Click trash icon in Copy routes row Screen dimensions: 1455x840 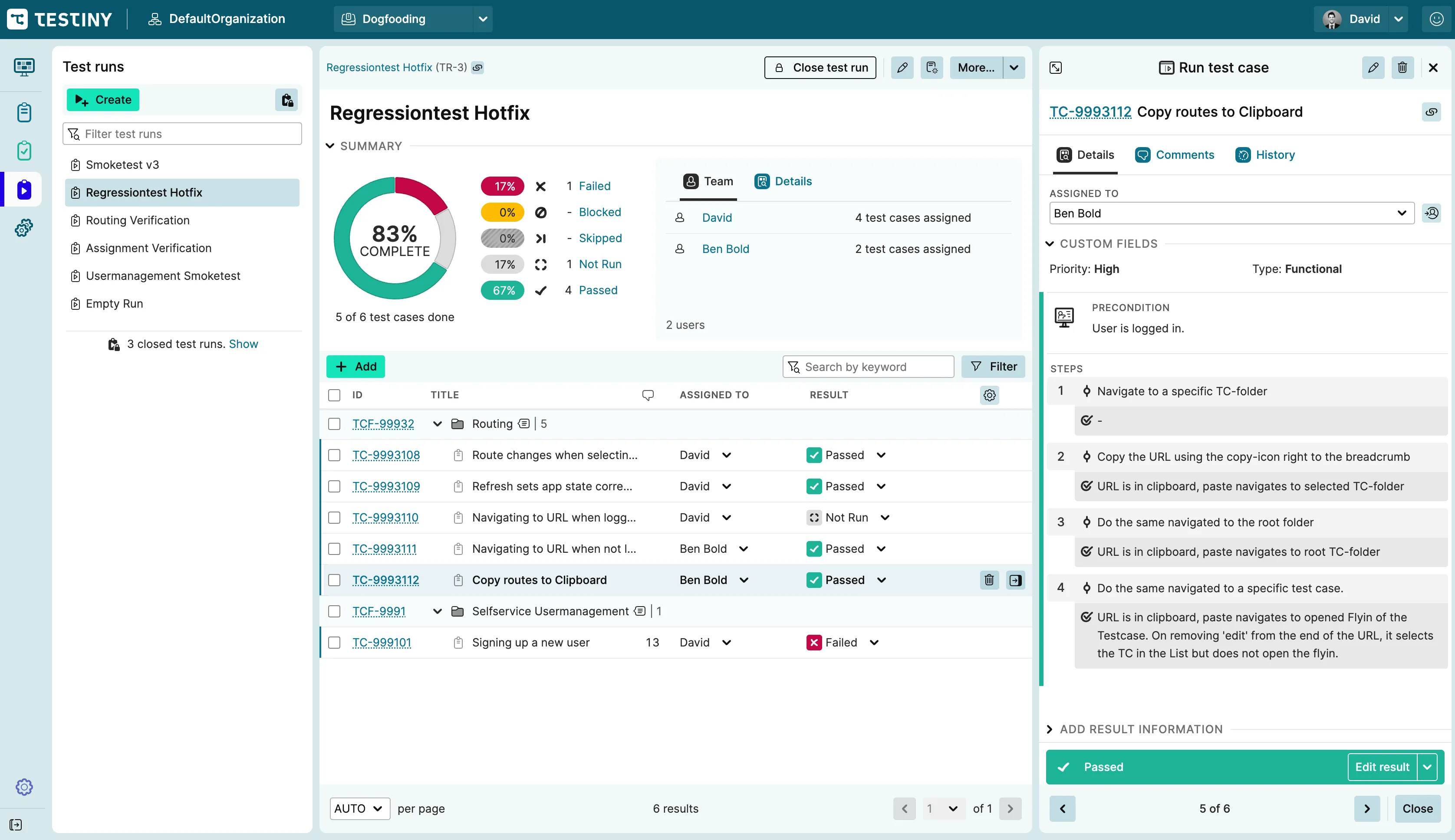[x=989, y=580]
